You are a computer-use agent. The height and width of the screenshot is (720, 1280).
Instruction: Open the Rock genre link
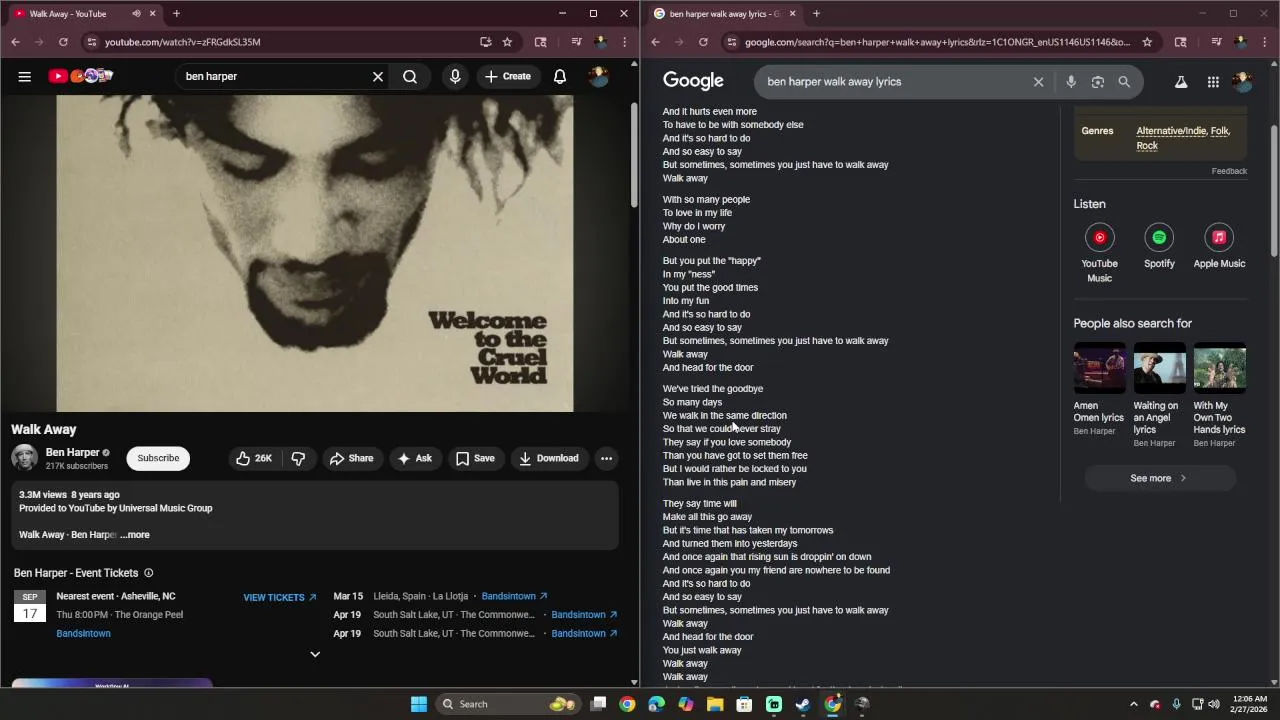coord(1147,145)
